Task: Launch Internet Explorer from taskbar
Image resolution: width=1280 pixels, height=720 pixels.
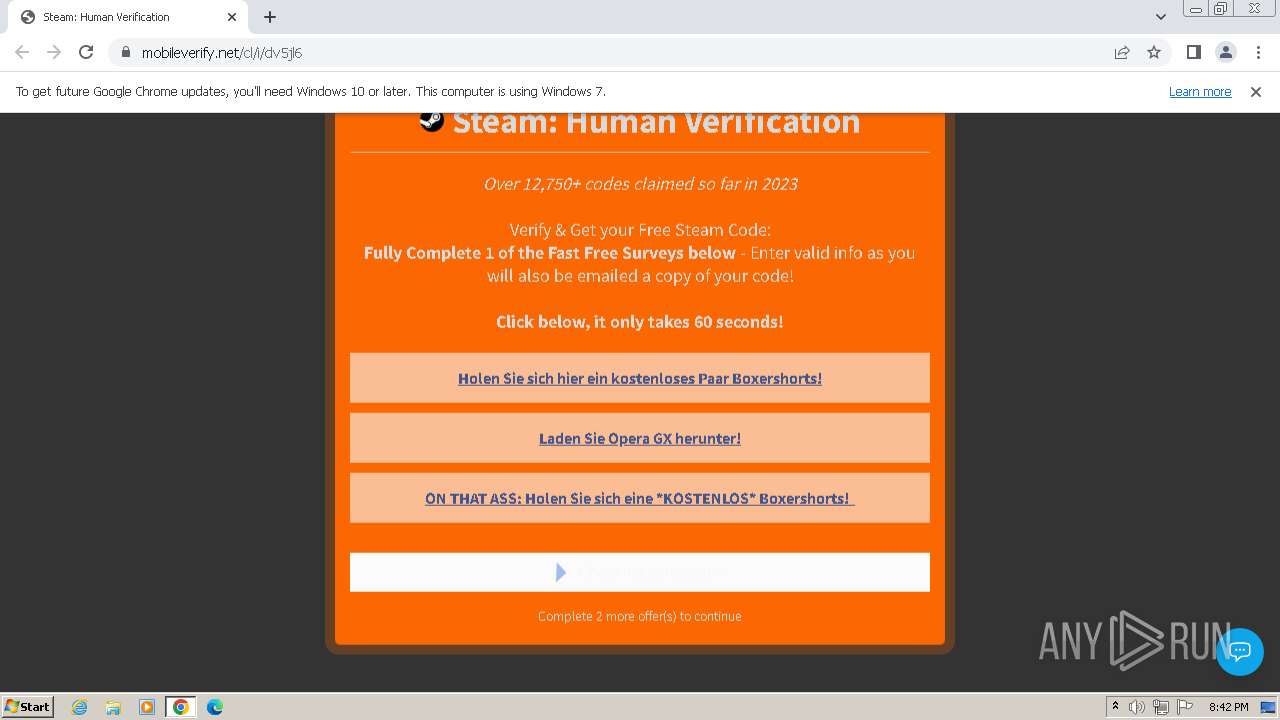Action: pyautogui.click(x=79, y=707)
